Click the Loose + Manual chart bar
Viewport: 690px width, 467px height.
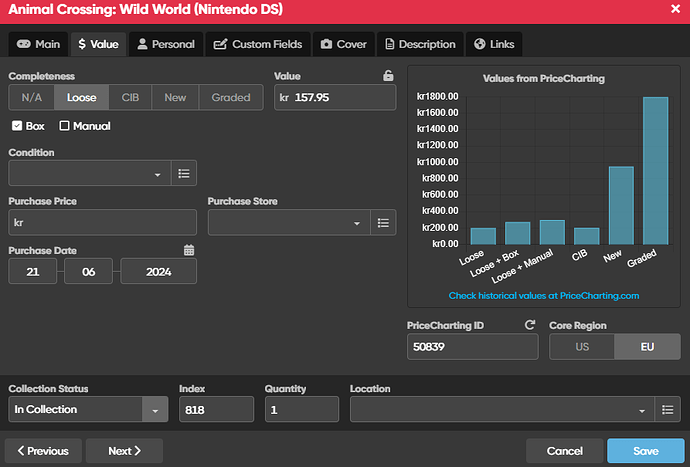pyautogui.click(x=552, y=232)
